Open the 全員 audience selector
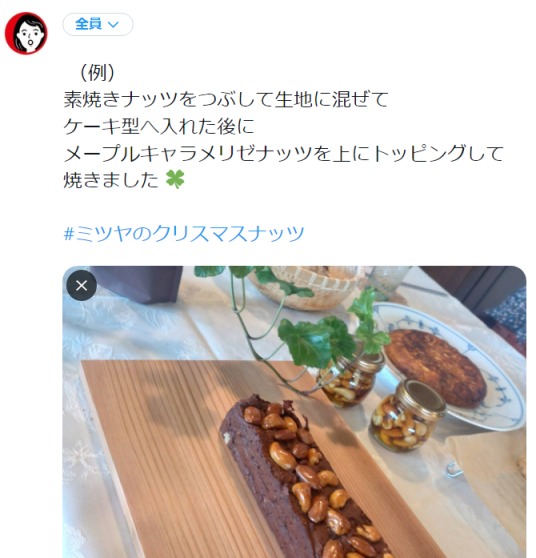The image size is (536, 558). (x=98, y=24)
